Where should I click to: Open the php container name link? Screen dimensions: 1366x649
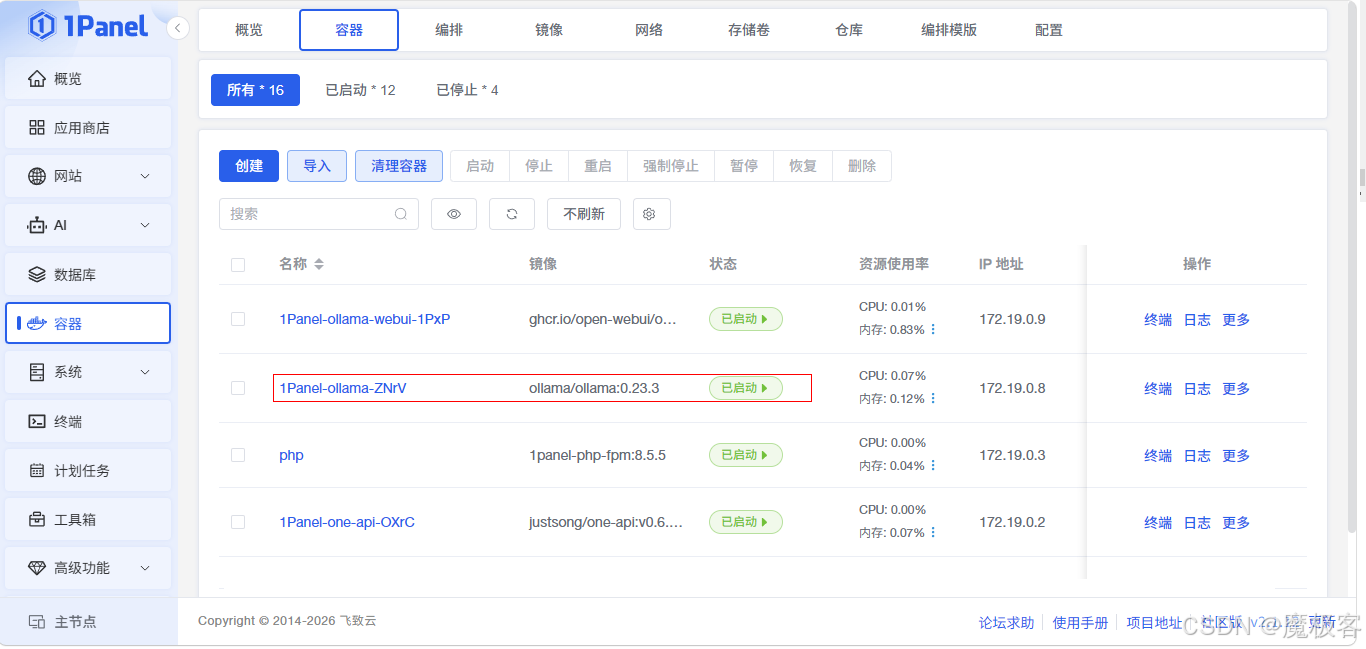pos(291,455)
